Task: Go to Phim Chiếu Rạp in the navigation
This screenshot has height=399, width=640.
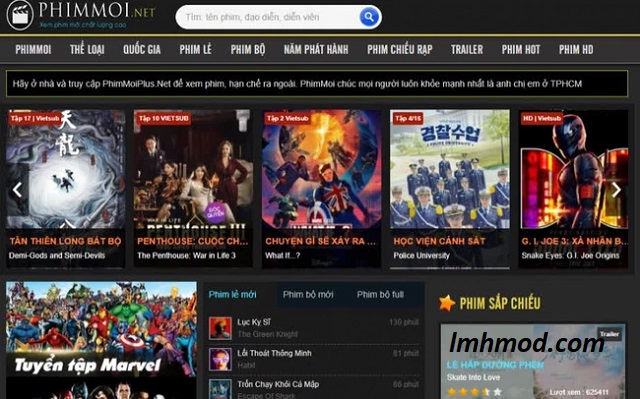Action: coord(400,50)
